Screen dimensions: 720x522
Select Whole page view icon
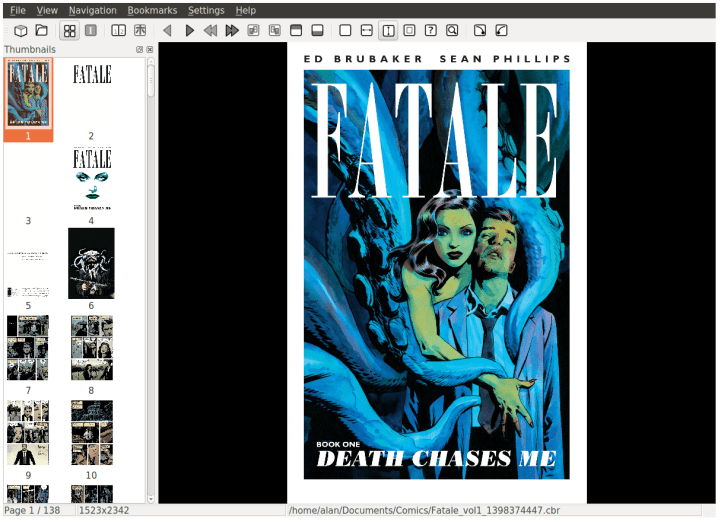[x=409, y=31]
